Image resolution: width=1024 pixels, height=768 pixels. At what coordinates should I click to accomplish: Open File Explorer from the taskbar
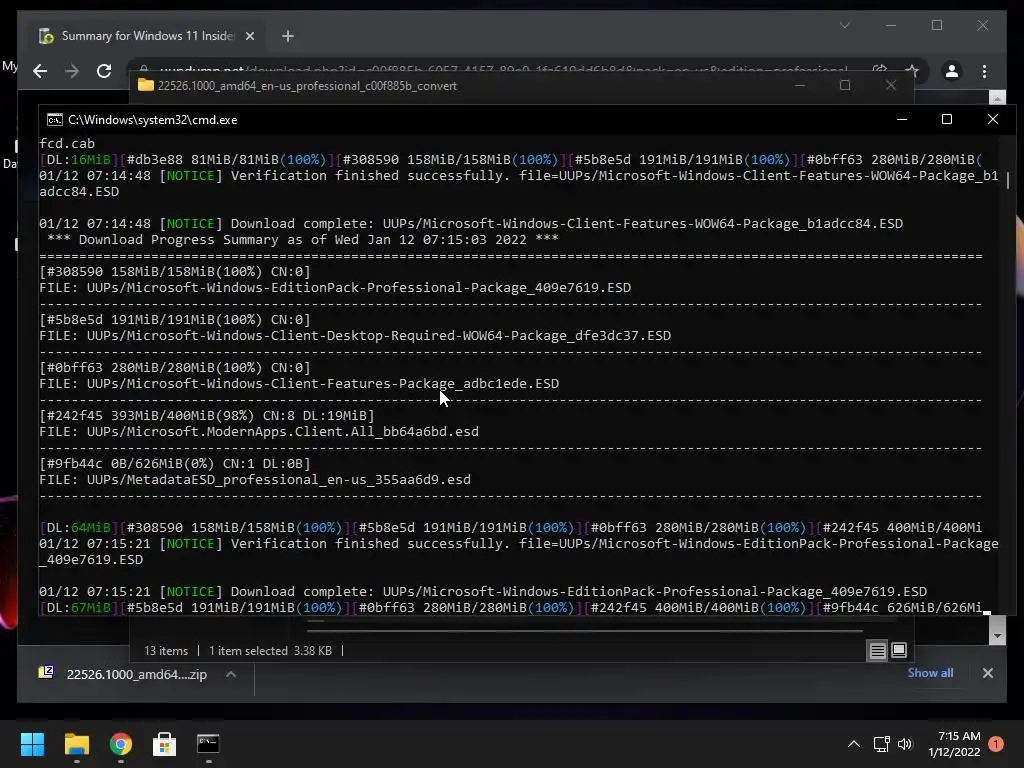[x=76, y=744]
